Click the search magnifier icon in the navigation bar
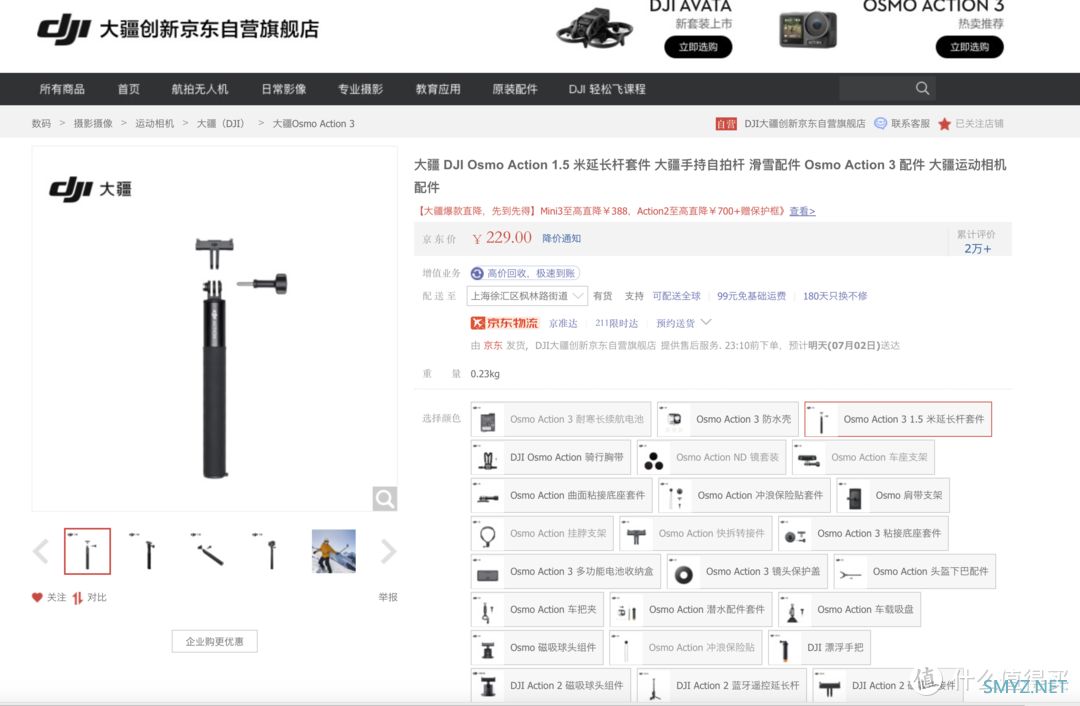1080x706 pixels. [x=922, y=88]
